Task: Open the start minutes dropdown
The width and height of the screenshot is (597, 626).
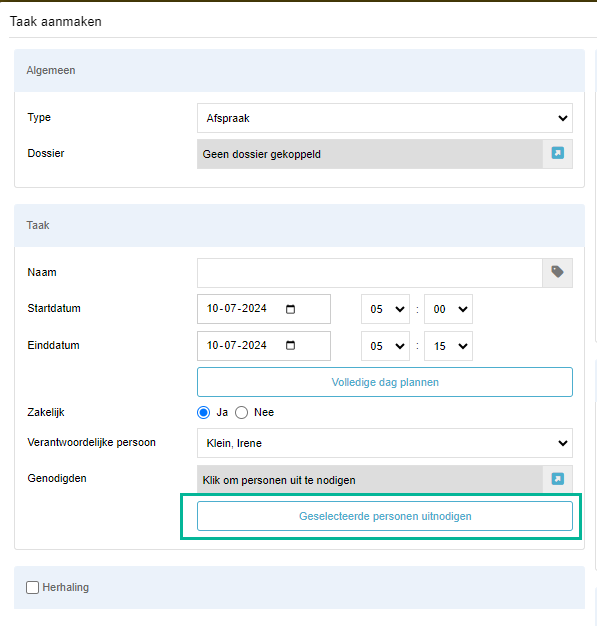Action: pyautogui.click(x=448, y=309)
